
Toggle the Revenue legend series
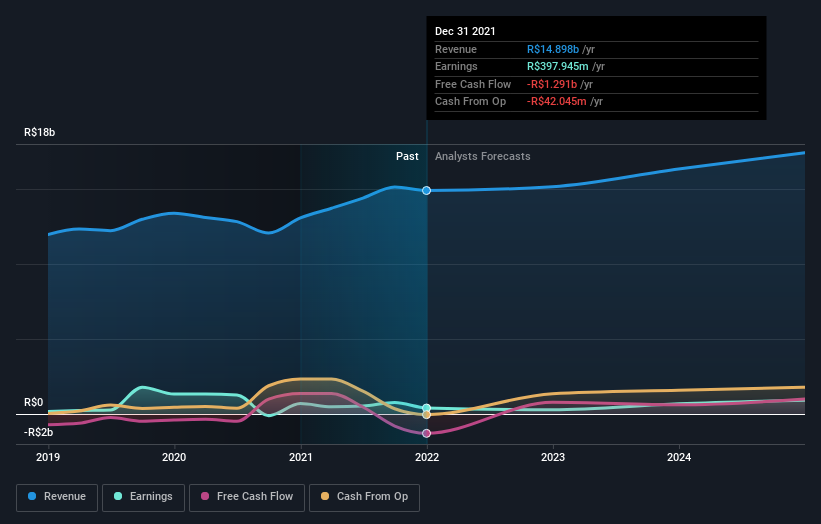coord(57,497)
